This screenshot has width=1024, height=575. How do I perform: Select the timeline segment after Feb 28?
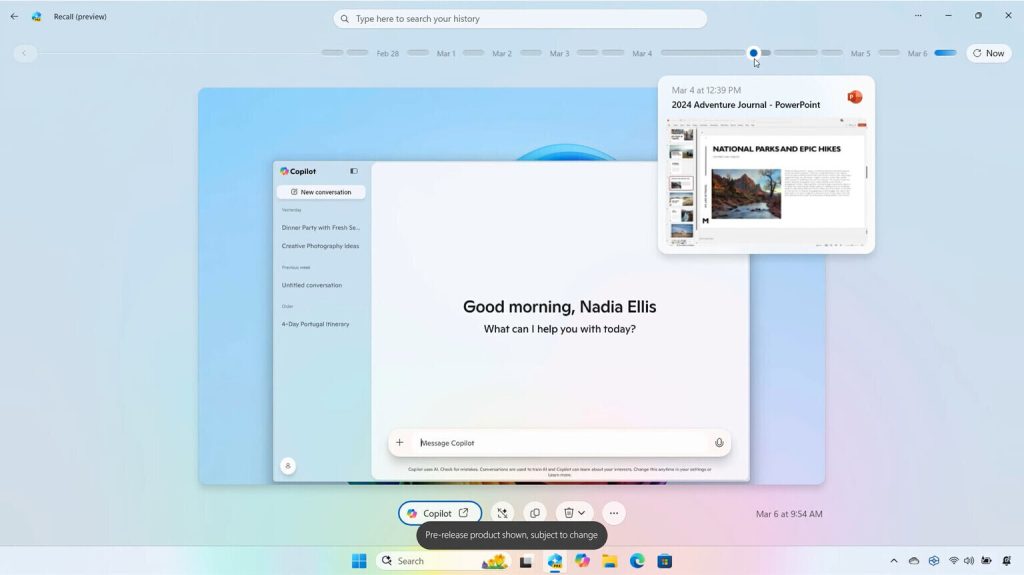[418, 53]
